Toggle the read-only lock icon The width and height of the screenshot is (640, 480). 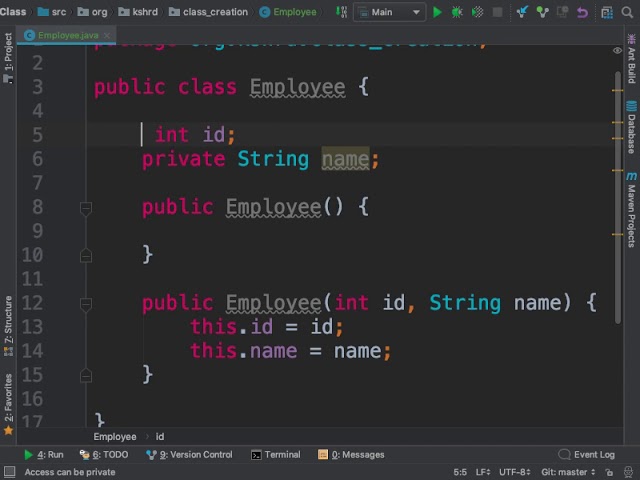(x=609, y=472)
